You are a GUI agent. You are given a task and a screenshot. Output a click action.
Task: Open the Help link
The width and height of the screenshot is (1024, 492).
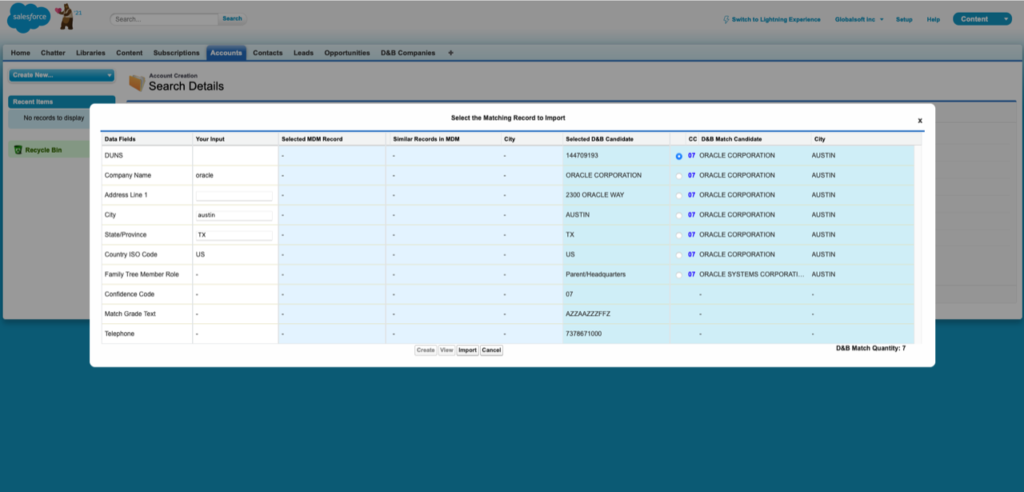point(933,20)
